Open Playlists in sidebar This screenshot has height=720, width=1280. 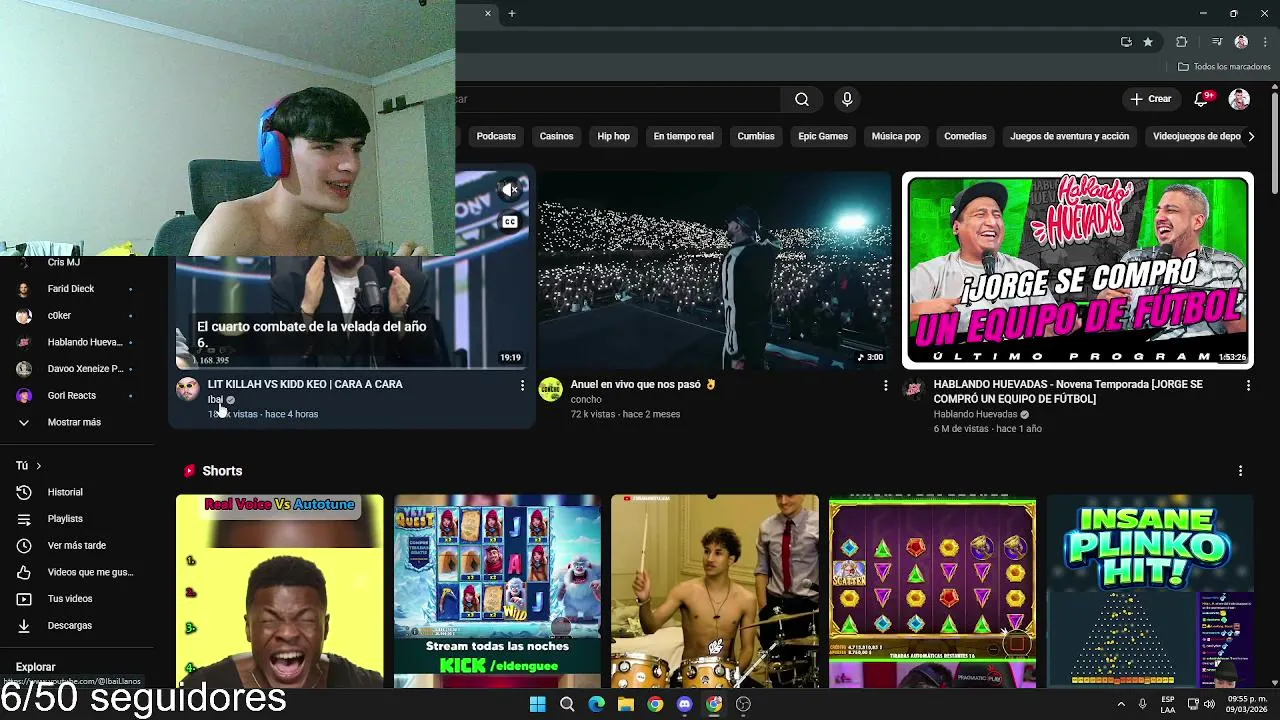click(x=77, y=519)
